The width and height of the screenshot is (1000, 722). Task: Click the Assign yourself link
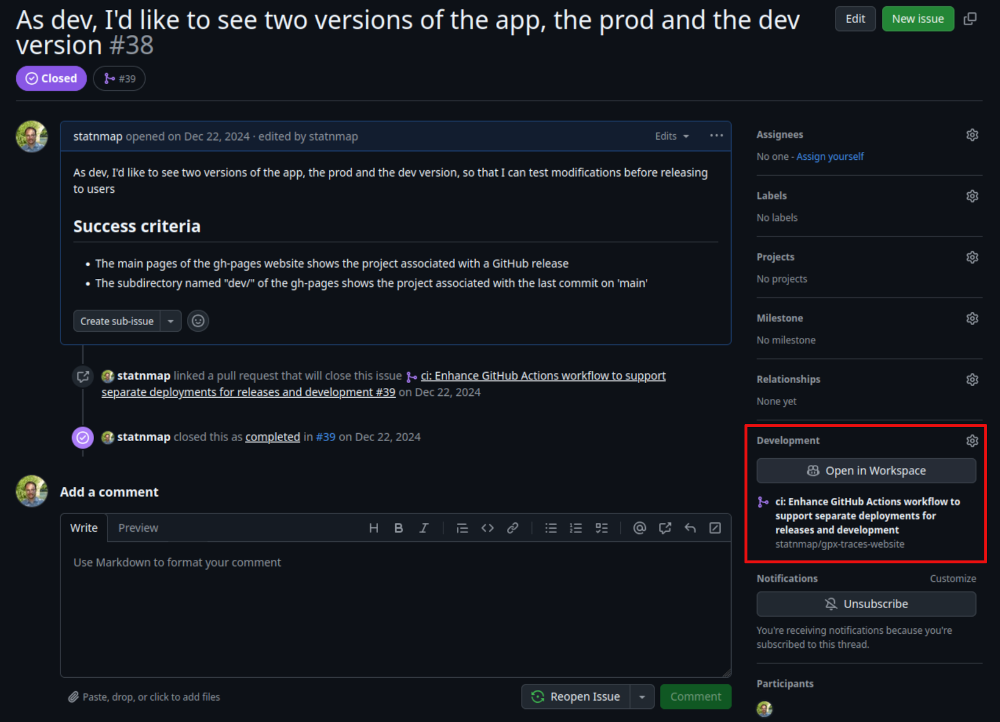click(x=830, y=156)
